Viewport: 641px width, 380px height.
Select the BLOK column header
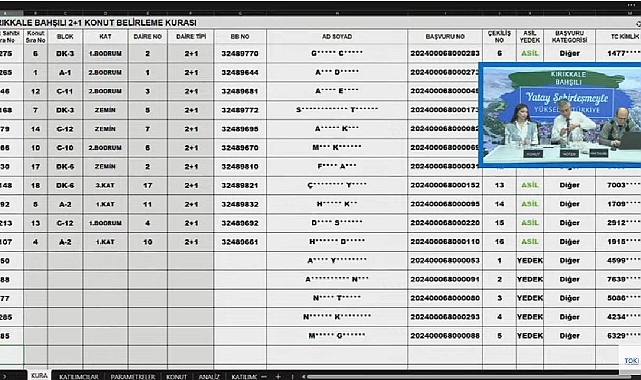pos(65,37)
